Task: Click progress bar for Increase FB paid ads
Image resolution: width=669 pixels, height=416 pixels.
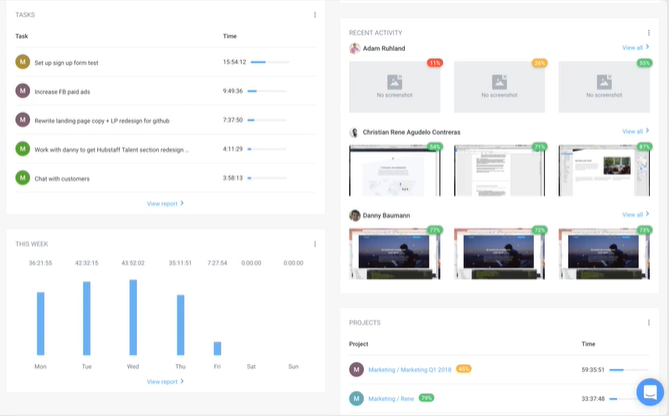Action: tap(267, 91)
